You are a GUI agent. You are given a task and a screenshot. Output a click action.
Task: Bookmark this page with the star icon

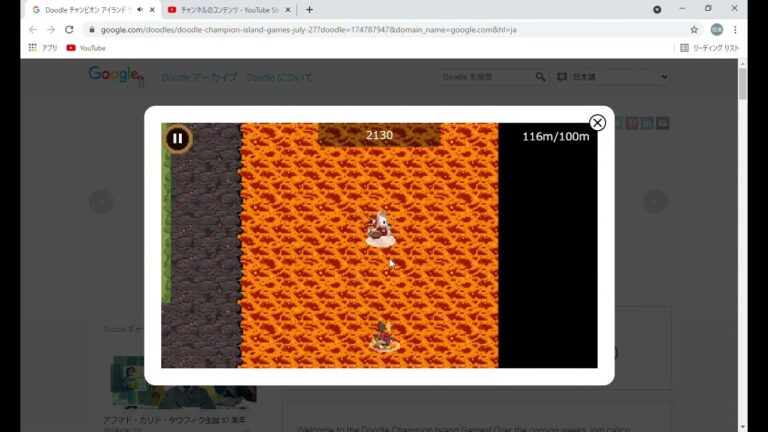point(694,30)
